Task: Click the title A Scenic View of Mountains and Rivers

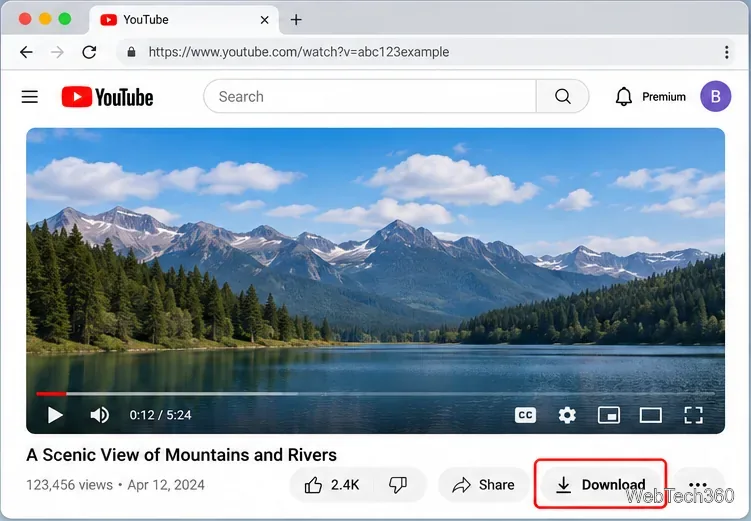Action: pyautogui.click(x=182, y=454)
